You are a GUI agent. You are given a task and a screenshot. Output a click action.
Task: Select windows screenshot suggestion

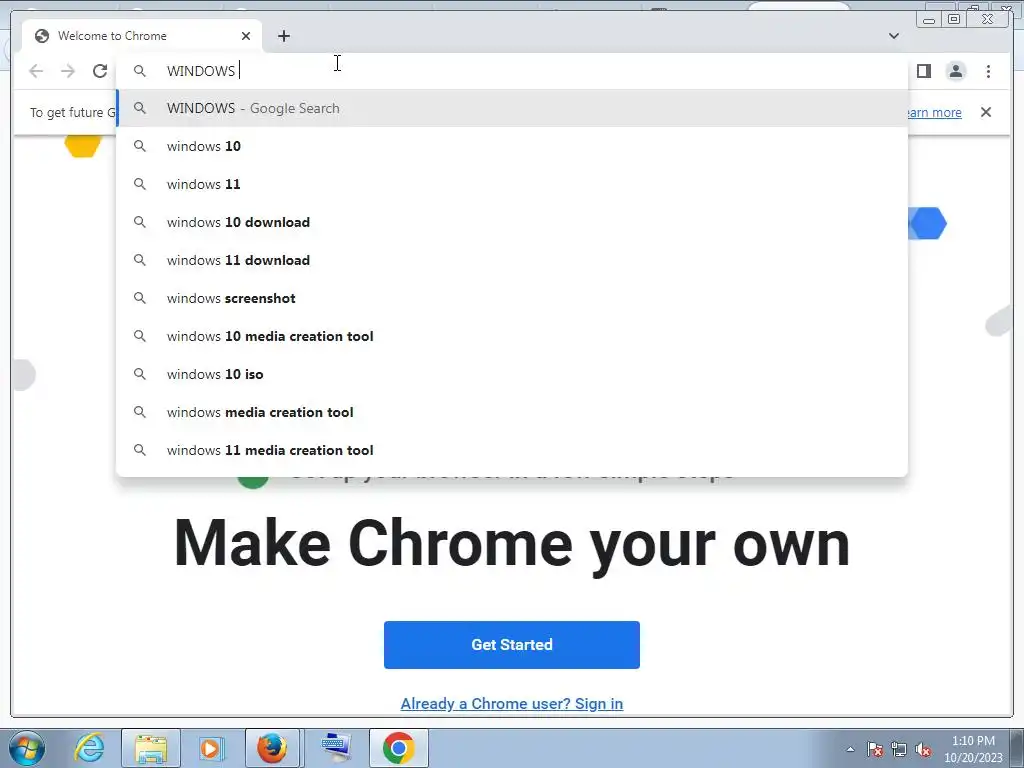[x=512, y=298]
